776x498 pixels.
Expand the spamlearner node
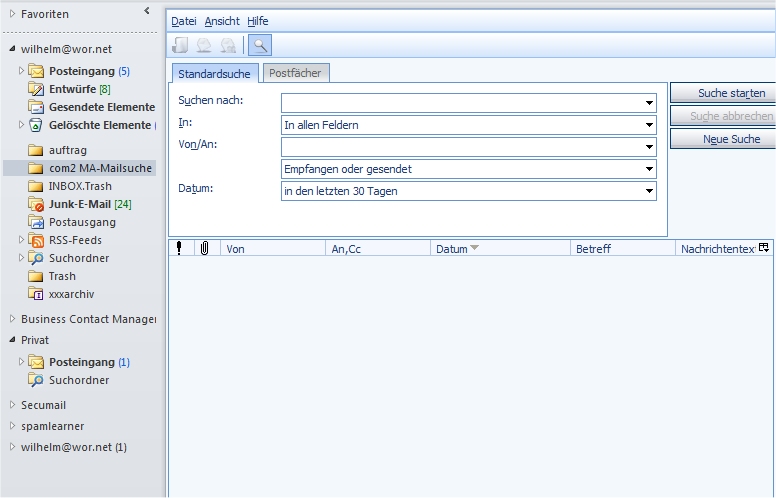pos(12,426)
